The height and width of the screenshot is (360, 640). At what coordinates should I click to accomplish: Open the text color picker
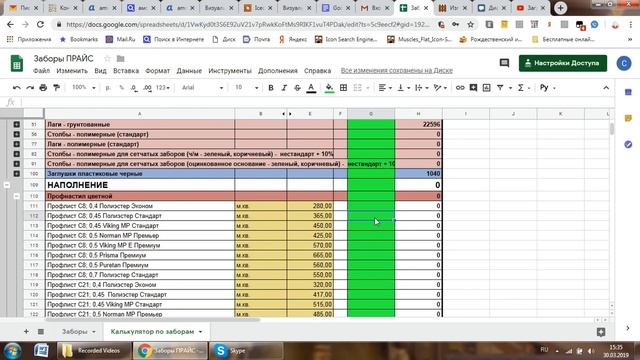[311, 88]
